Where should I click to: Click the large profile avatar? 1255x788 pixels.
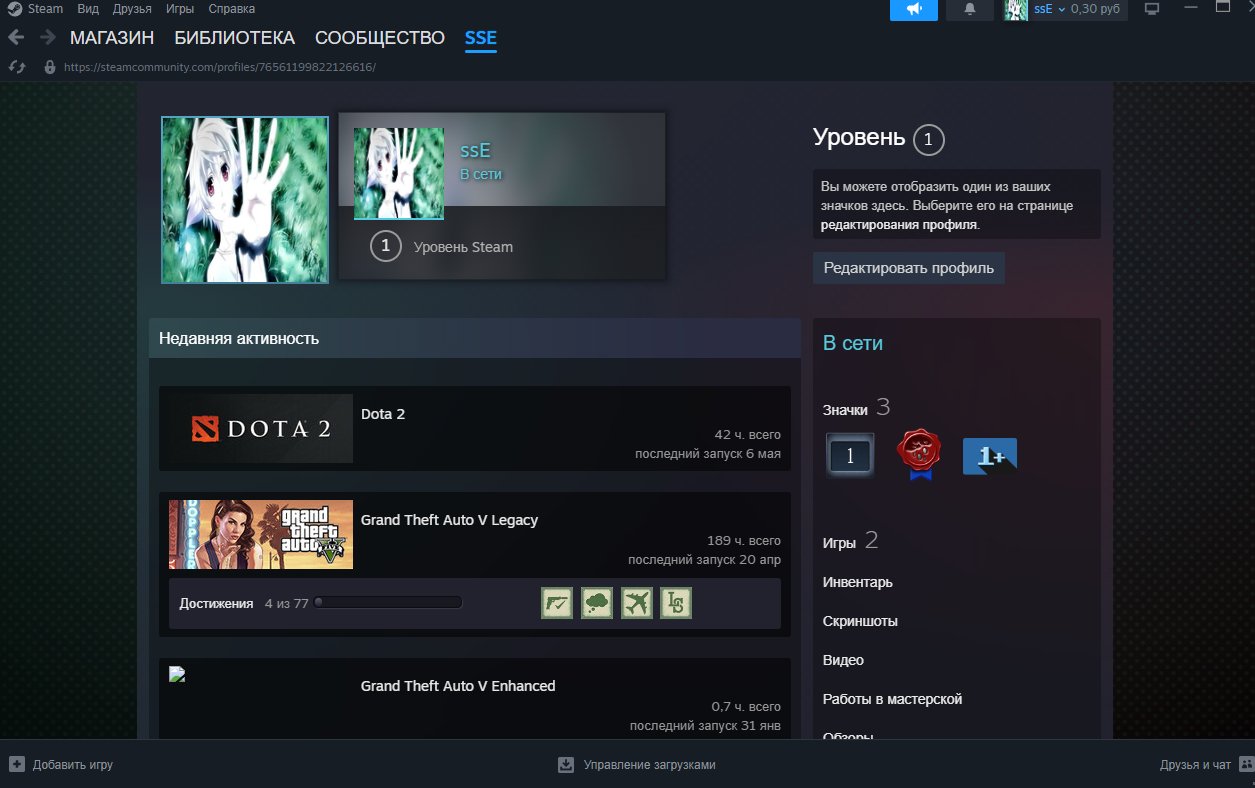click(245, 200)
